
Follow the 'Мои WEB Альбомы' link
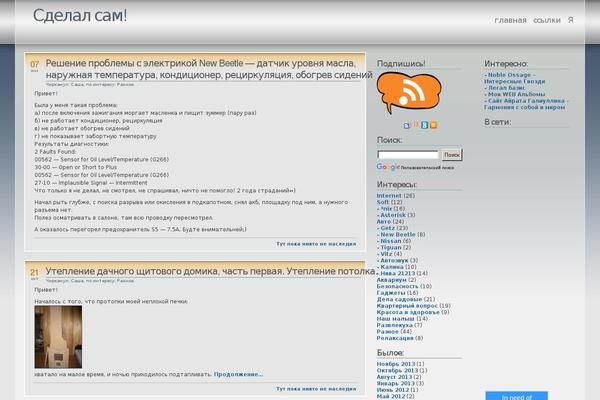click(516, 95)
